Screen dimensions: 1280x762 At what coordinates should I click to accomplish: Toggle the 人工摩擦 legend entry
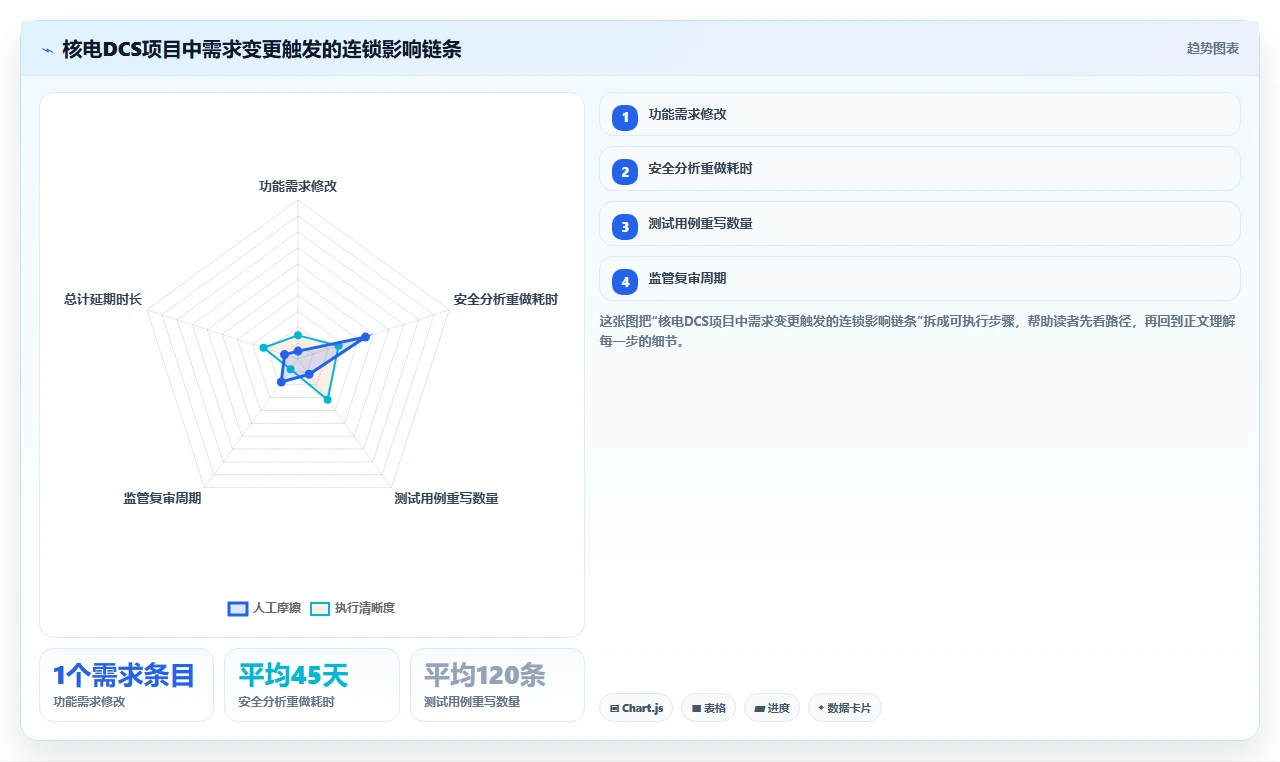264,608
